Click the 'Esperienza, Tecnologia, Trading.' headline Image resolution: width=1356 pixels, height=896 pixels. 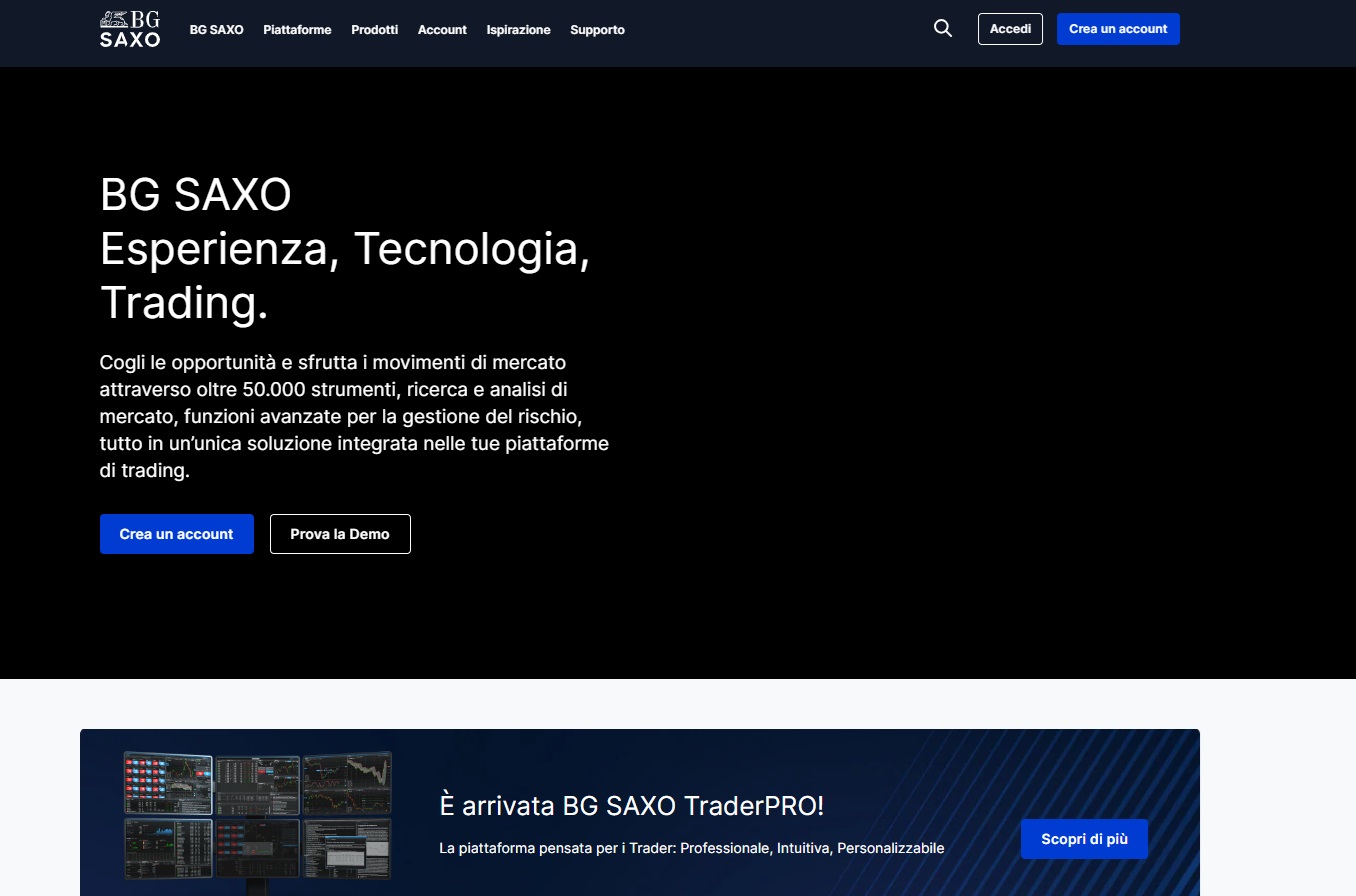[x=345, y=275]
